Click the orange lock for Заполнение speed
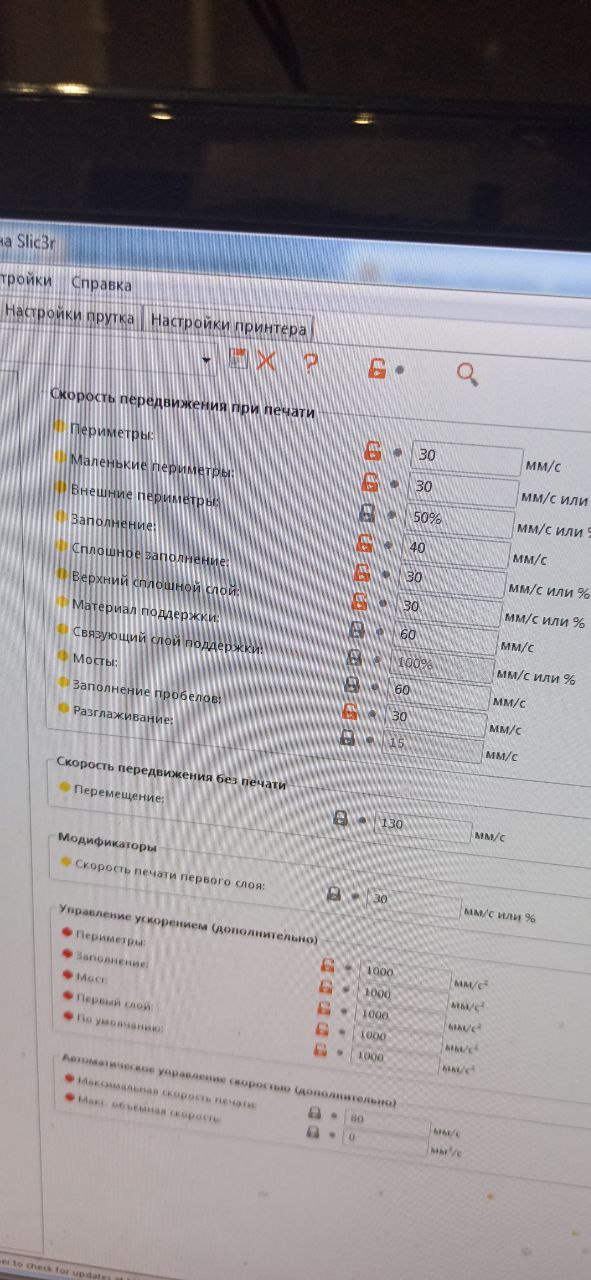The height and width of the screenshot is (1280, 591). click(x=364, y=545)
